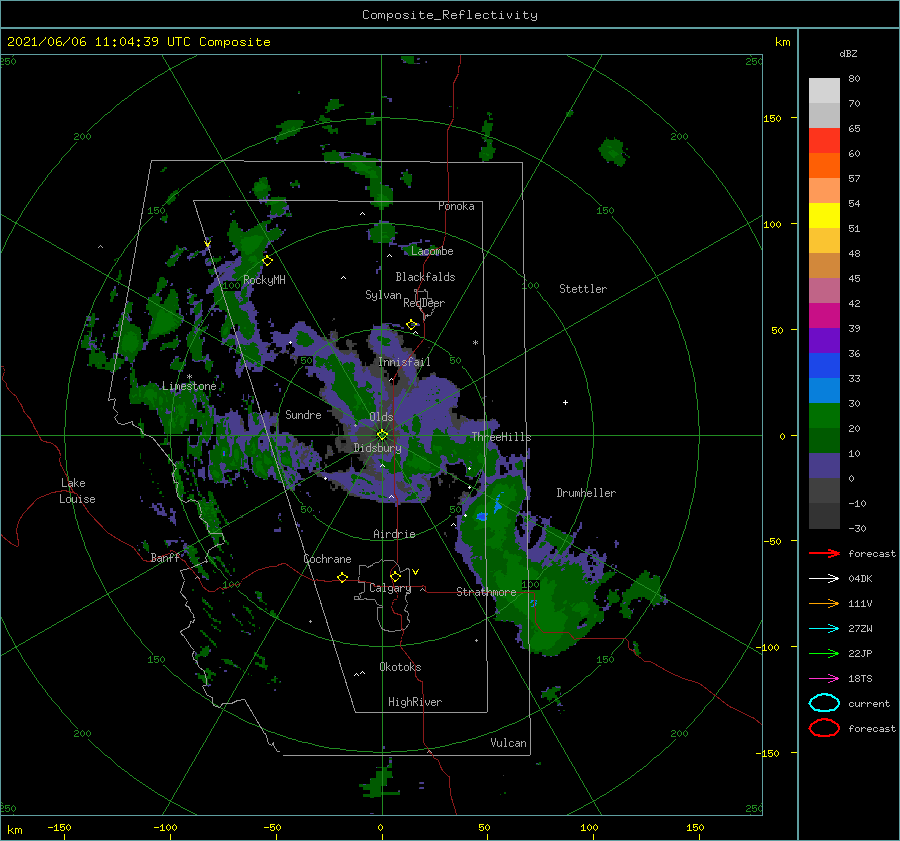Click the current legend text
The width and height of the screenshot is (900, 841).
click(869, 704)
